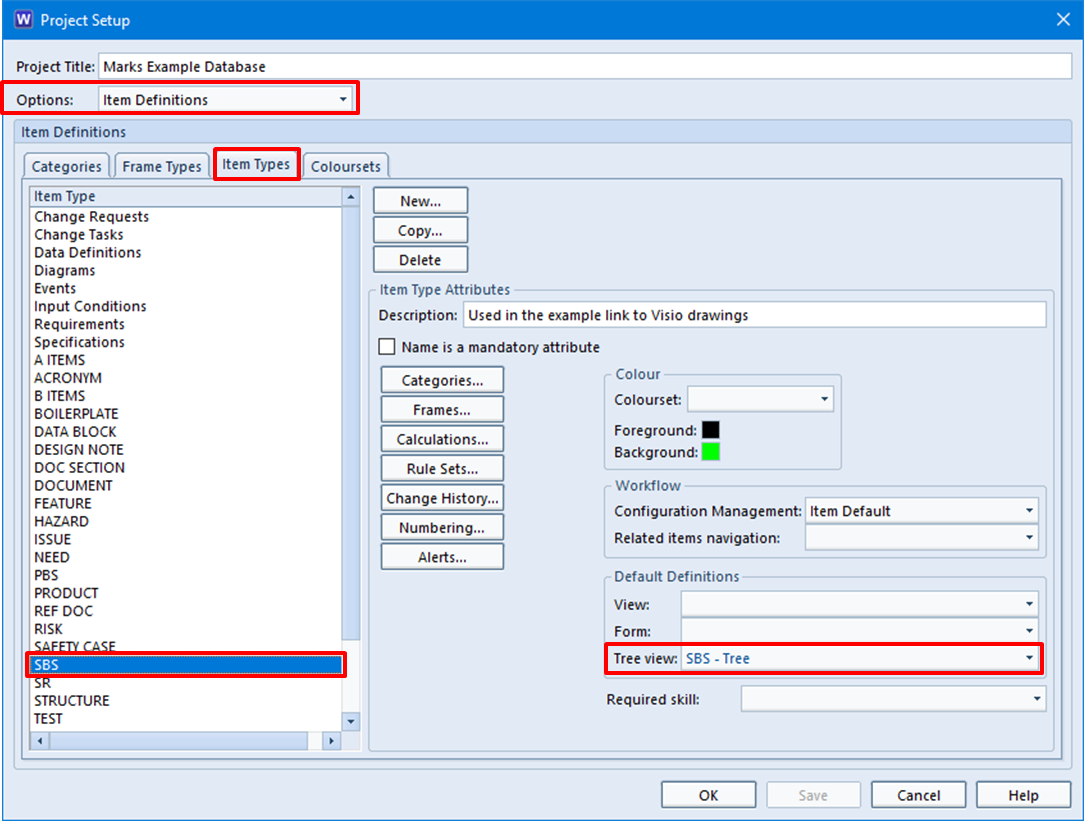
Task: Open the Frame Types tab
Action: pos(161,166)
